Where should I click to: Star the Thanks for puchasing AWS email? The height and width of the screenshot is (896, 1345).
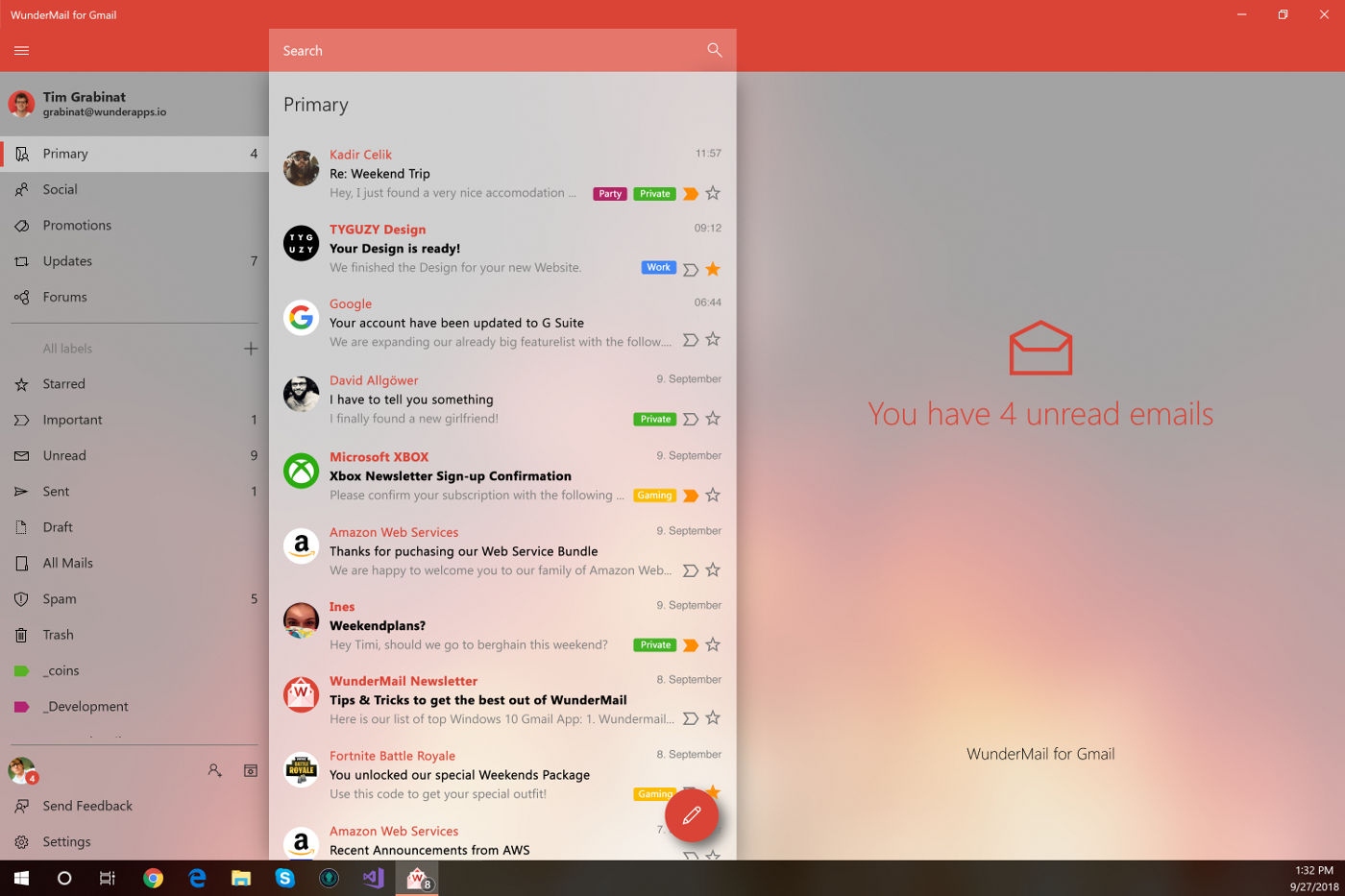point(713,569)
